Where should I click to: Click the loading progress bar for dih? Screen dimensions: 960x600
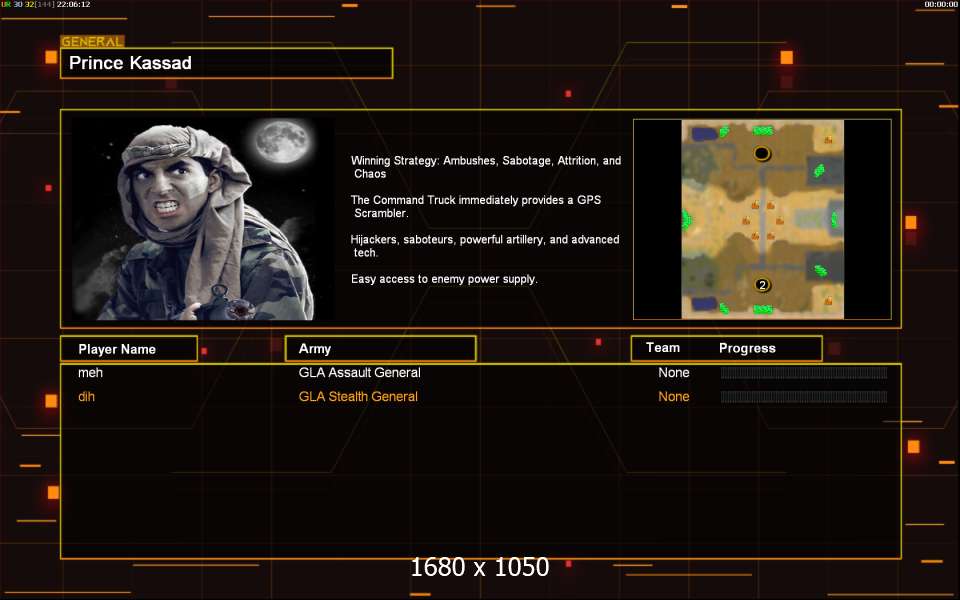[804, 397]
